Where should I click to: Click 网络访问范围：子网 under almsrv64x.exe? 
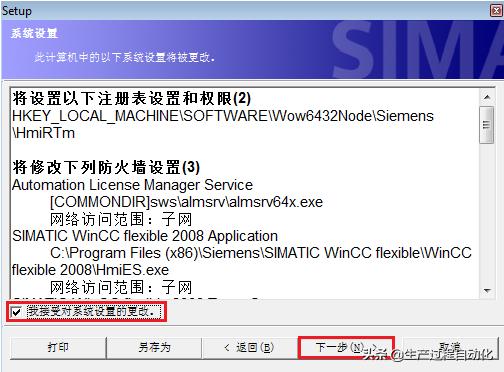pyautogui.click(x=121, y=219)
